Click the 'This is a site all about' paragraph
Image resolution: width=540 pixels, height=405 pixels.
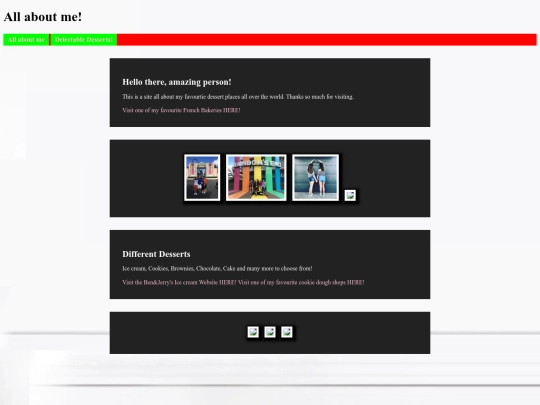[x=238, y=97]
